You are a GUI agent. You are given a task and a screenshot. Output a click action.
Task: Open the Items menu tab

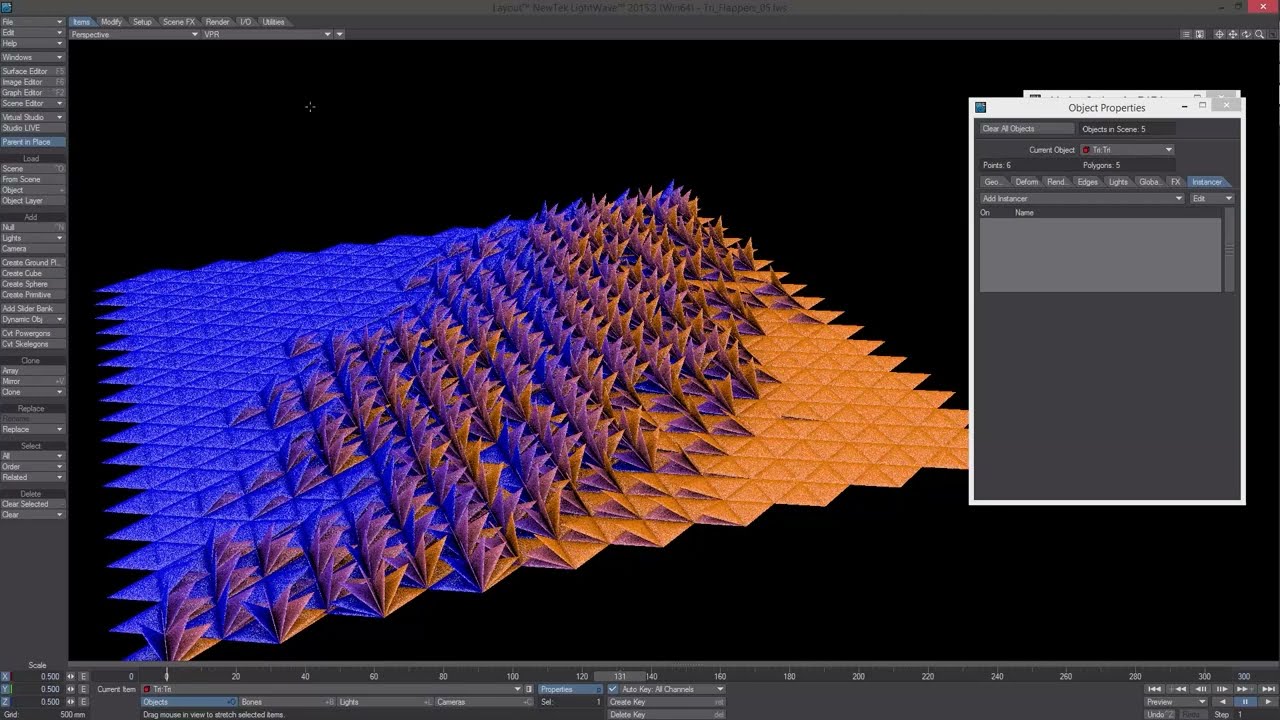pyautogui.click(x=81, y=22)
